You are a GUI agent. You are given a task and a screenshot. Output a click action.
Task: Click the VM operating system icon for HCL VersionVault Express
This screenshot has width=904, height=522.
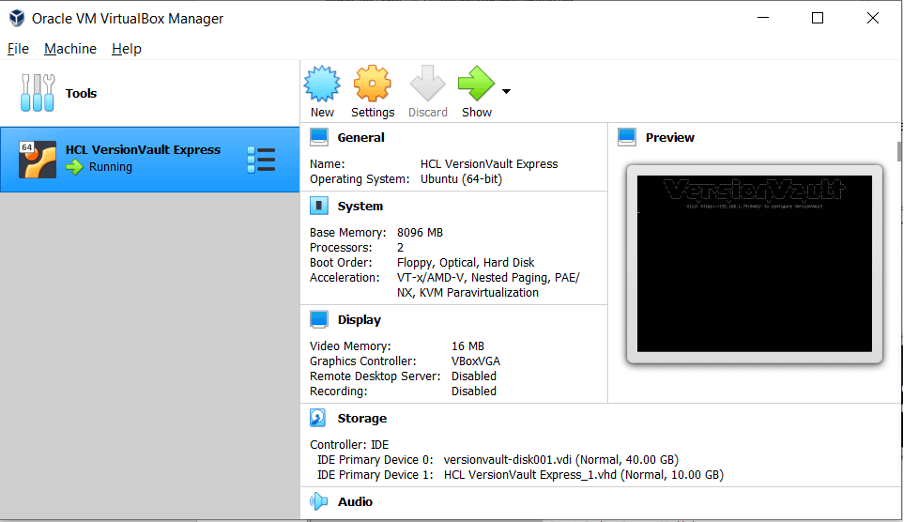[37, 159]
